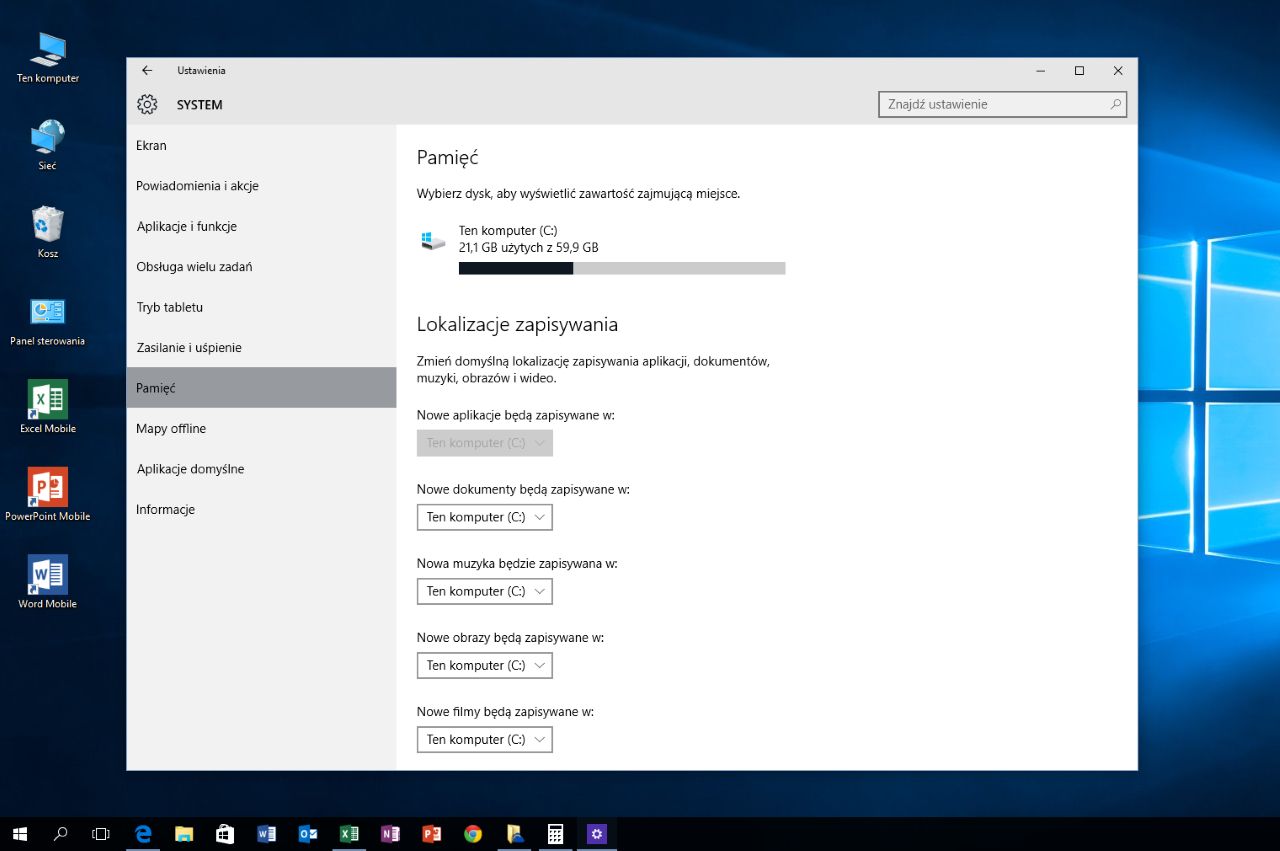Open the Windows Start menu button
Image resolution: width=1280 pixels, height=851 pixels.
pyautogui.click(x=20, y=834)
